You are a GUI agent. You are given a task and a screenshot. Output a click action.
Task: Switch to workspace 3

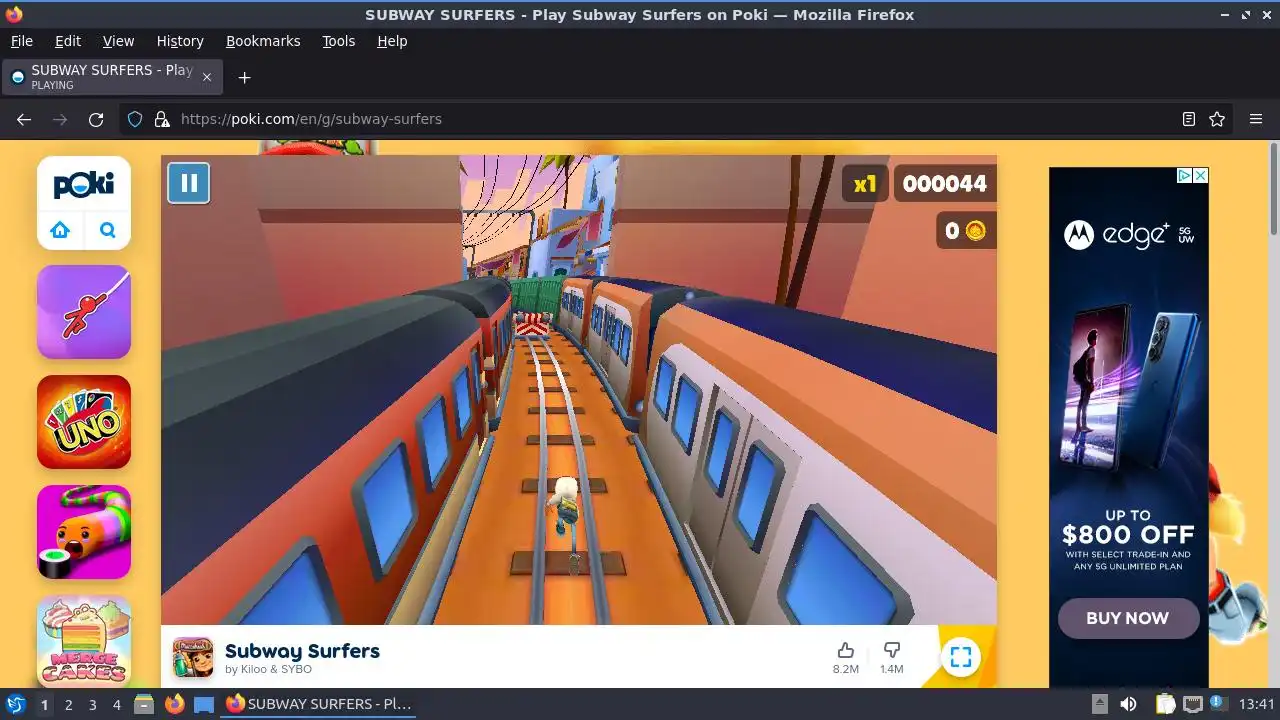point(92,704)
